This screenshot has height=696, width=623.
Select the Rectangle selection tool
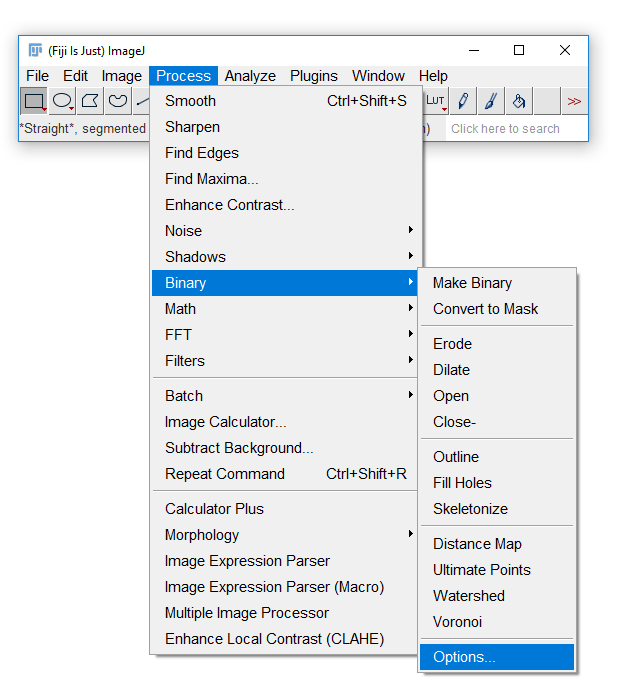point(34,101)
